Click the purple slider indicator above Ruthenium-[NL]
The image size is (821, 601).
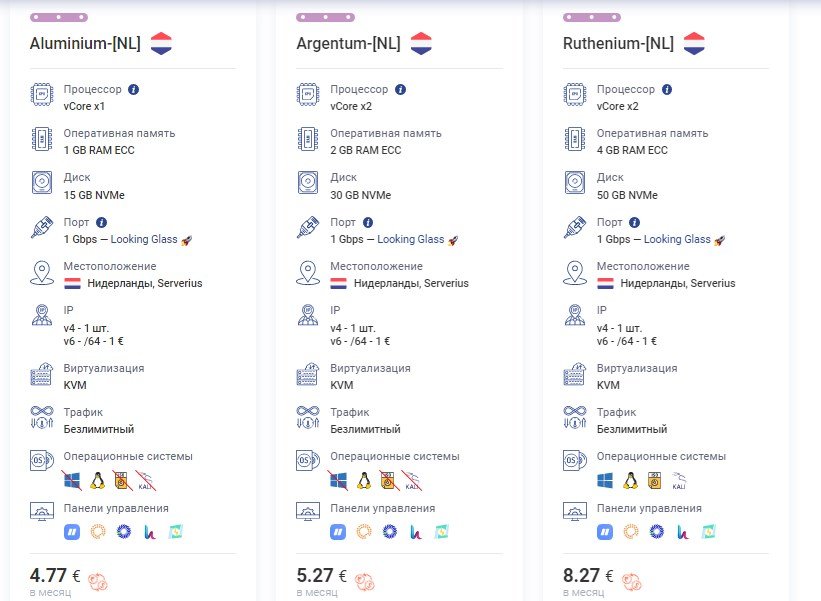592,17
